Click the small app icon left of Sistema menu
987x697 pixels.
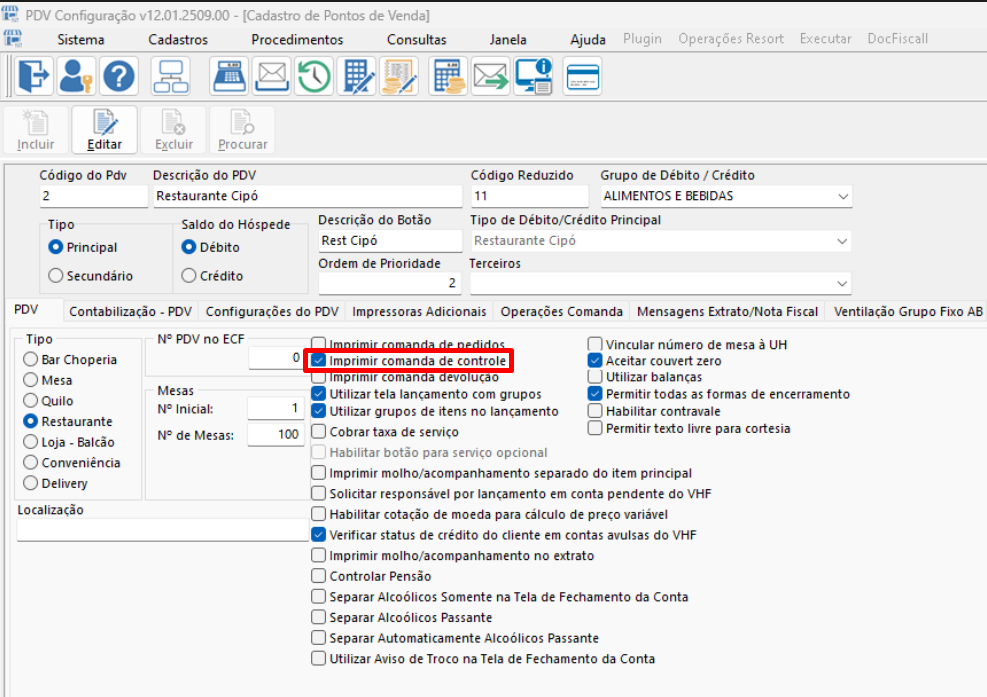[x=13, y=38]
